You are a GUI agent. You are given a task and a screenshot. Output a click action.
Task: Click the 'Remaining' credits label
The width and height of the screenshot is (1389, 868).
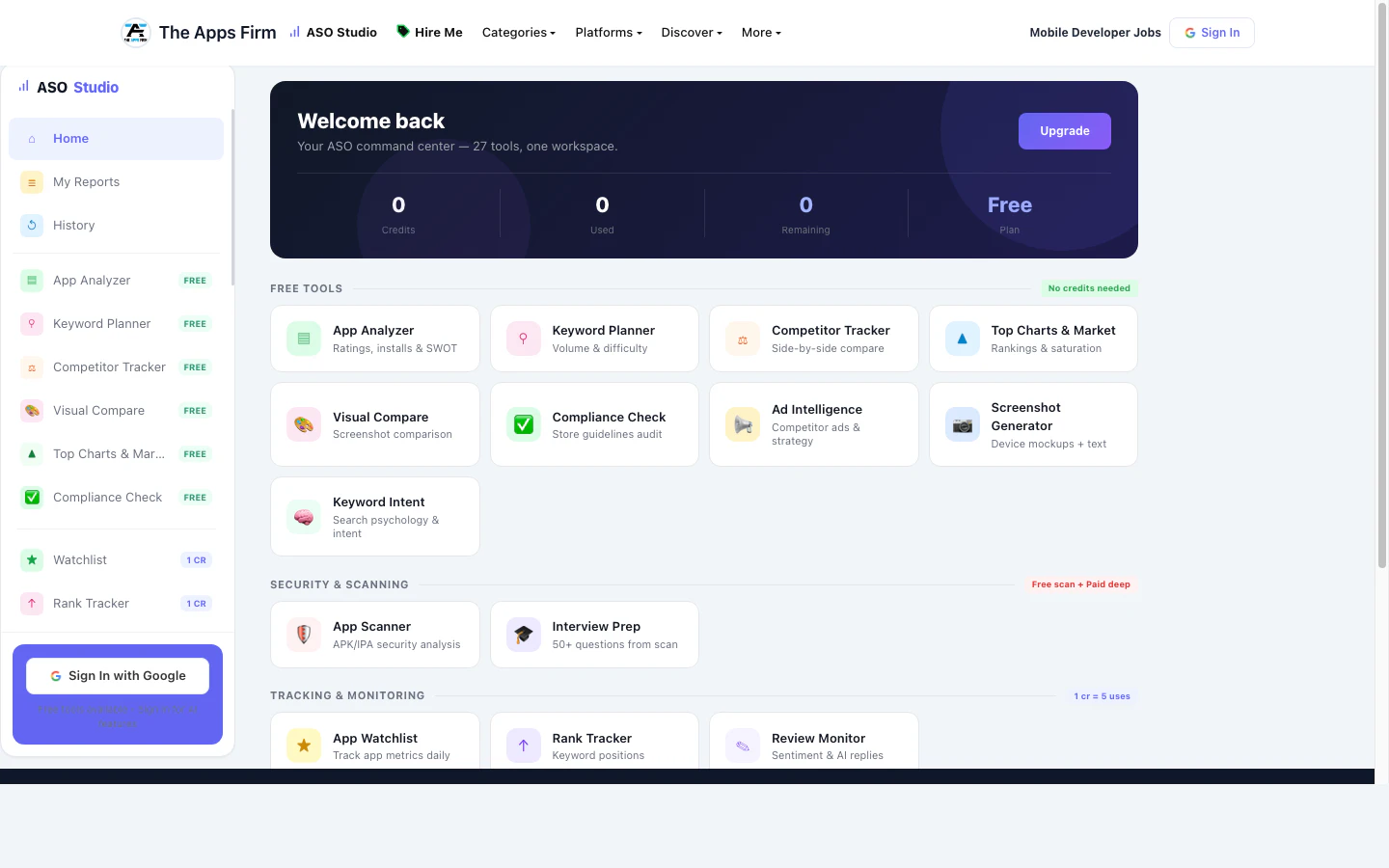click(805, 231)
